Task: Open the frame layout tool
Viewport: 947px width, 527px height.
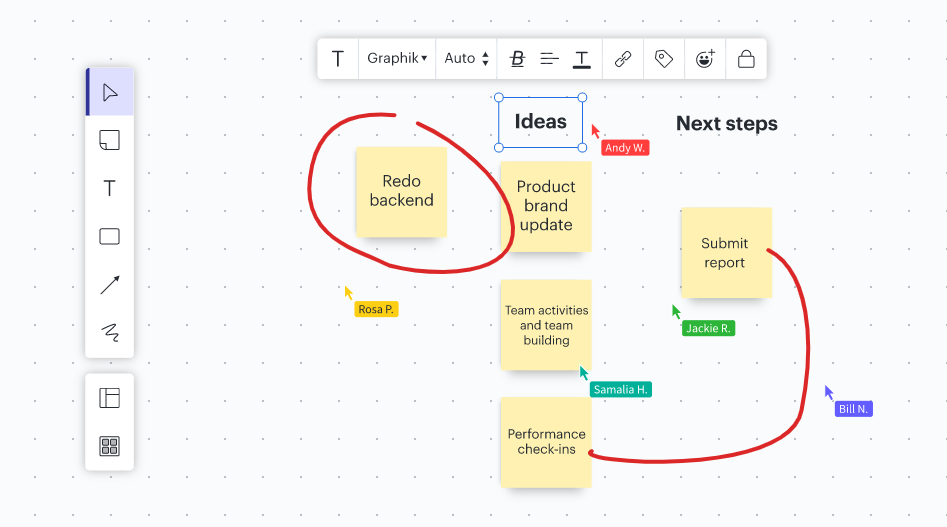Action: pyautogui.click(x=109, y=398)
